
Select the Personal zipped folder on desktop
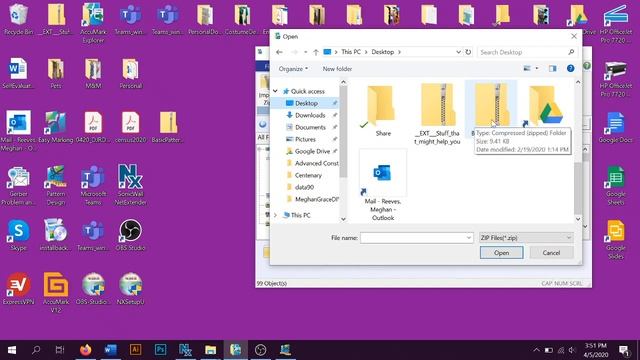[x=131, y=73]
